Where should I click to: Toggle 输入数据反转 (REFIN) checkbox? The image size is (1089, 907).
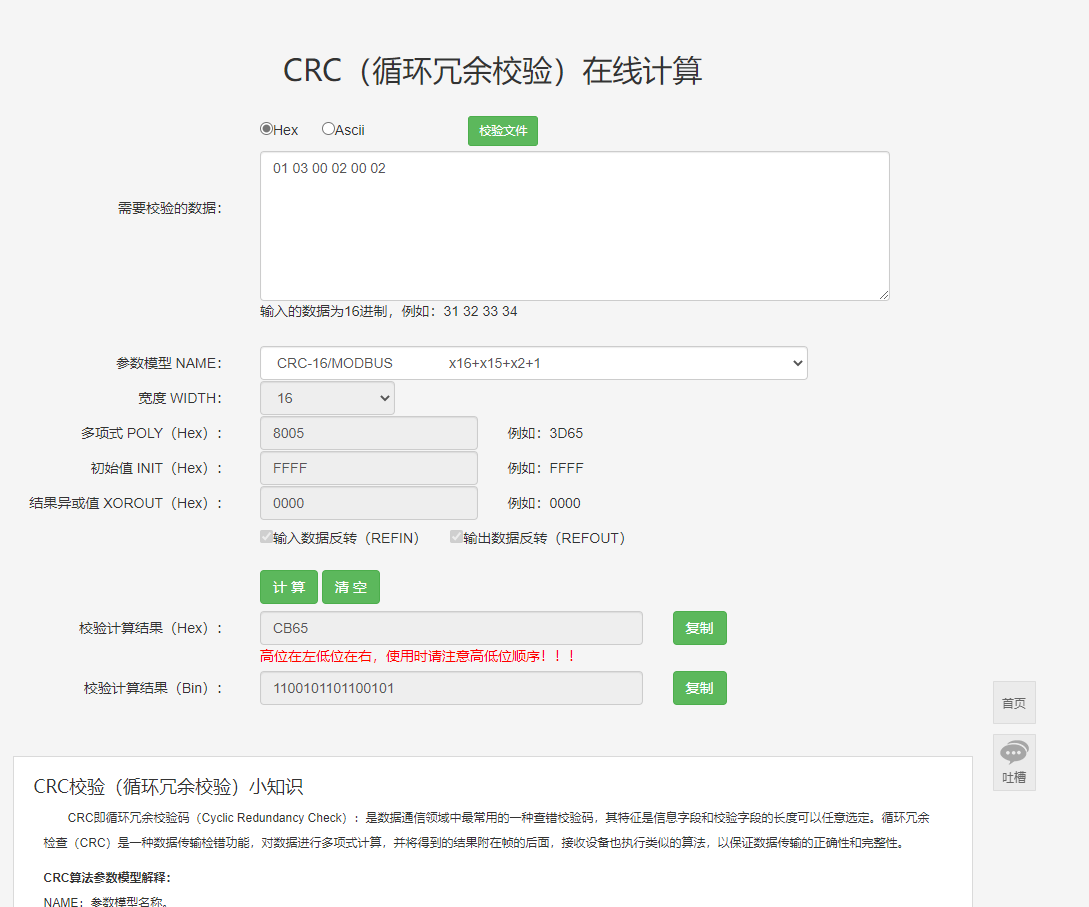point(267,537)
